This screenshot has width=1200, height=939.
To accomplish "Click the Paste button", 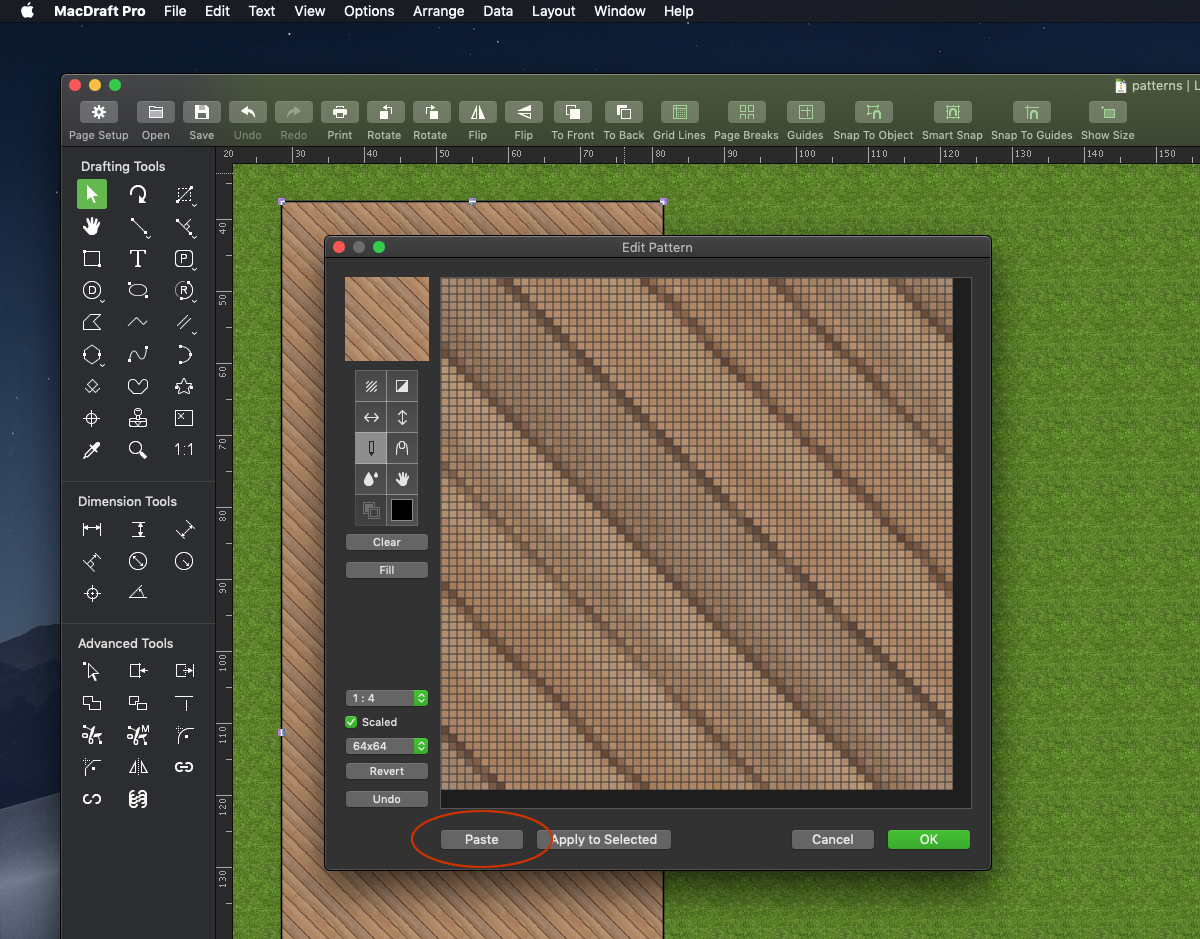I will click(x=482, y=840).
